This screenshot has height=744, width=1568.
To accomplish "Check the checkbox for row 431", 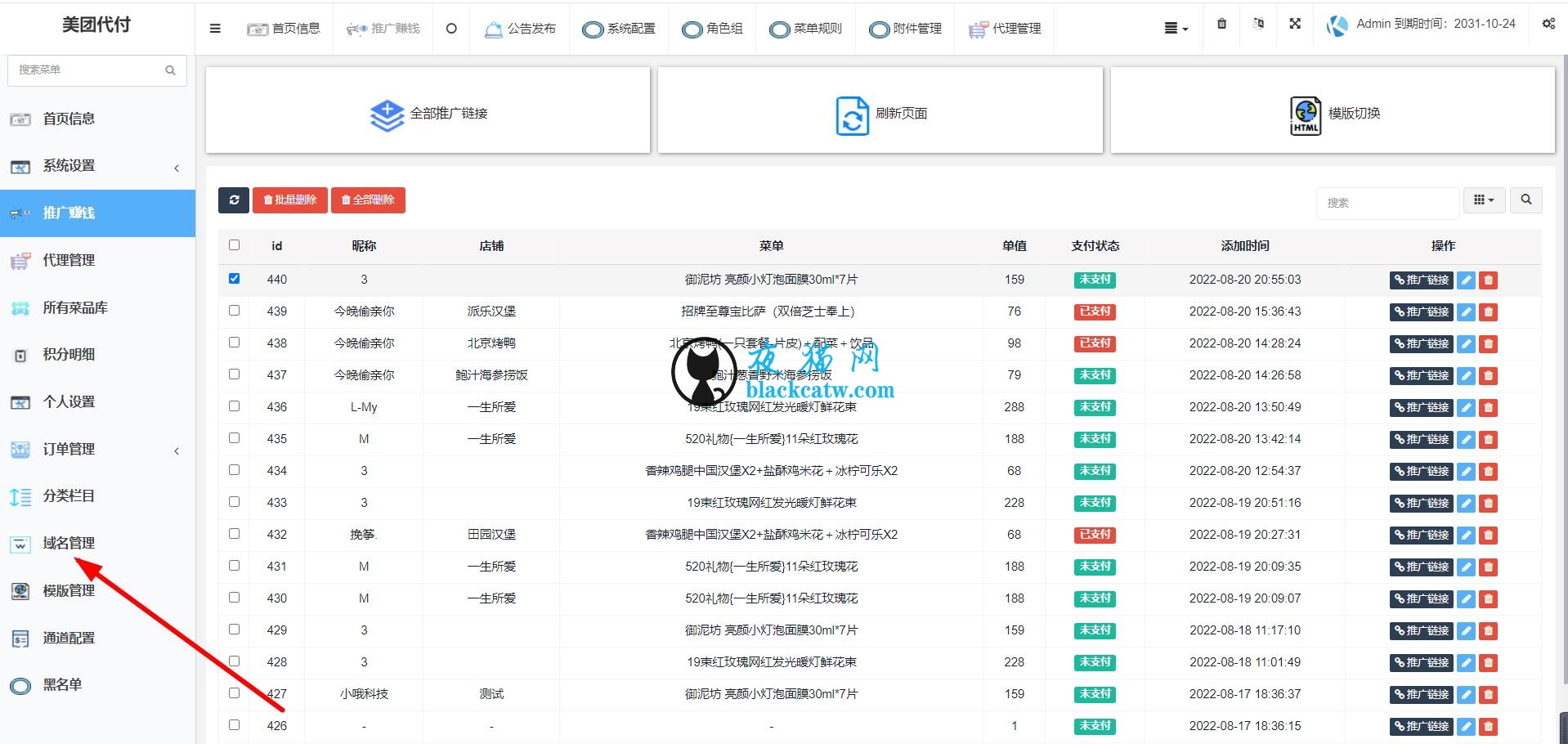I will click(235, 566).
